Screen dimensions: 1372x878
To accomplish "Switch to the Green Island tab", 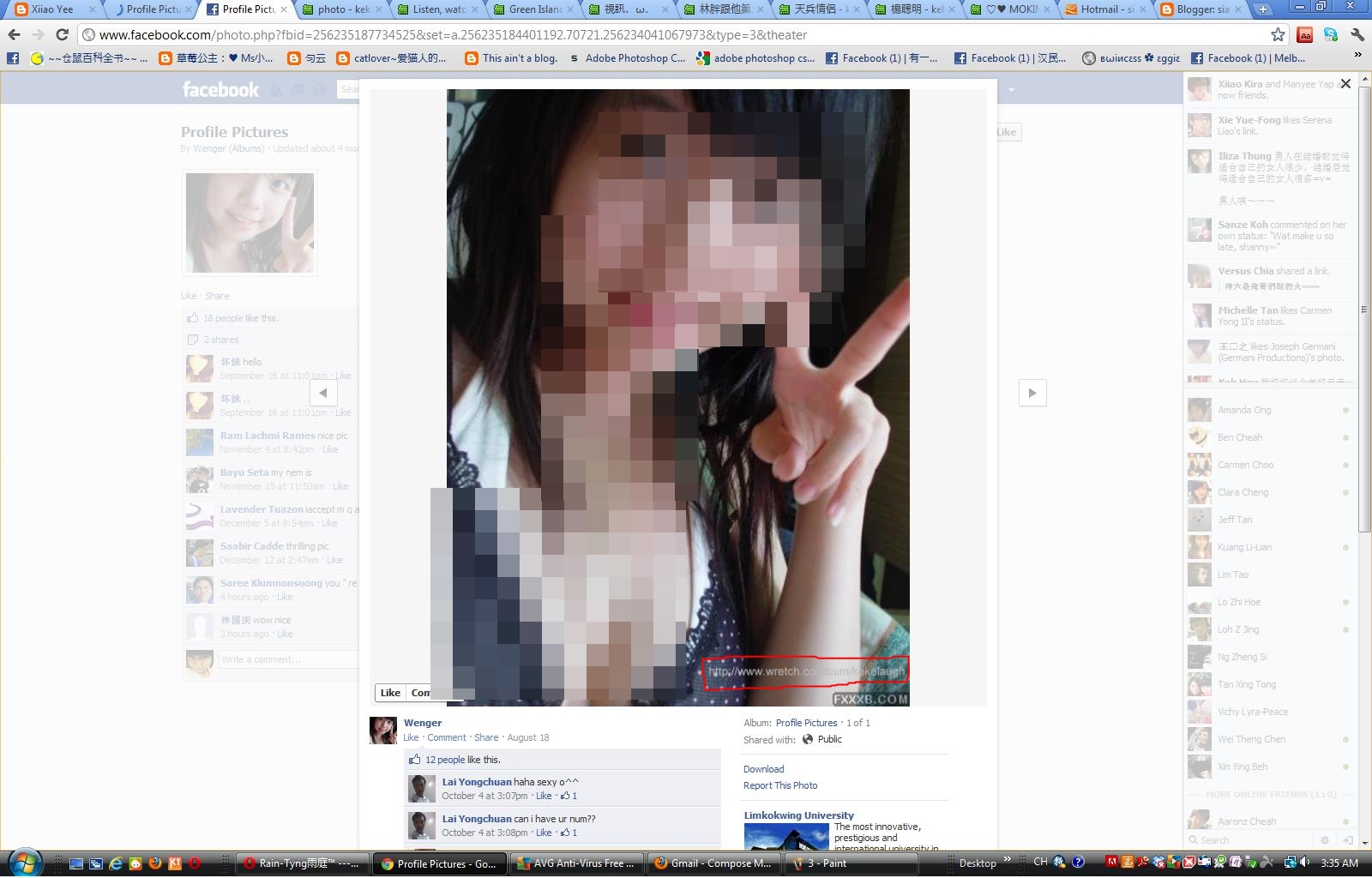I will pos(533,9).
